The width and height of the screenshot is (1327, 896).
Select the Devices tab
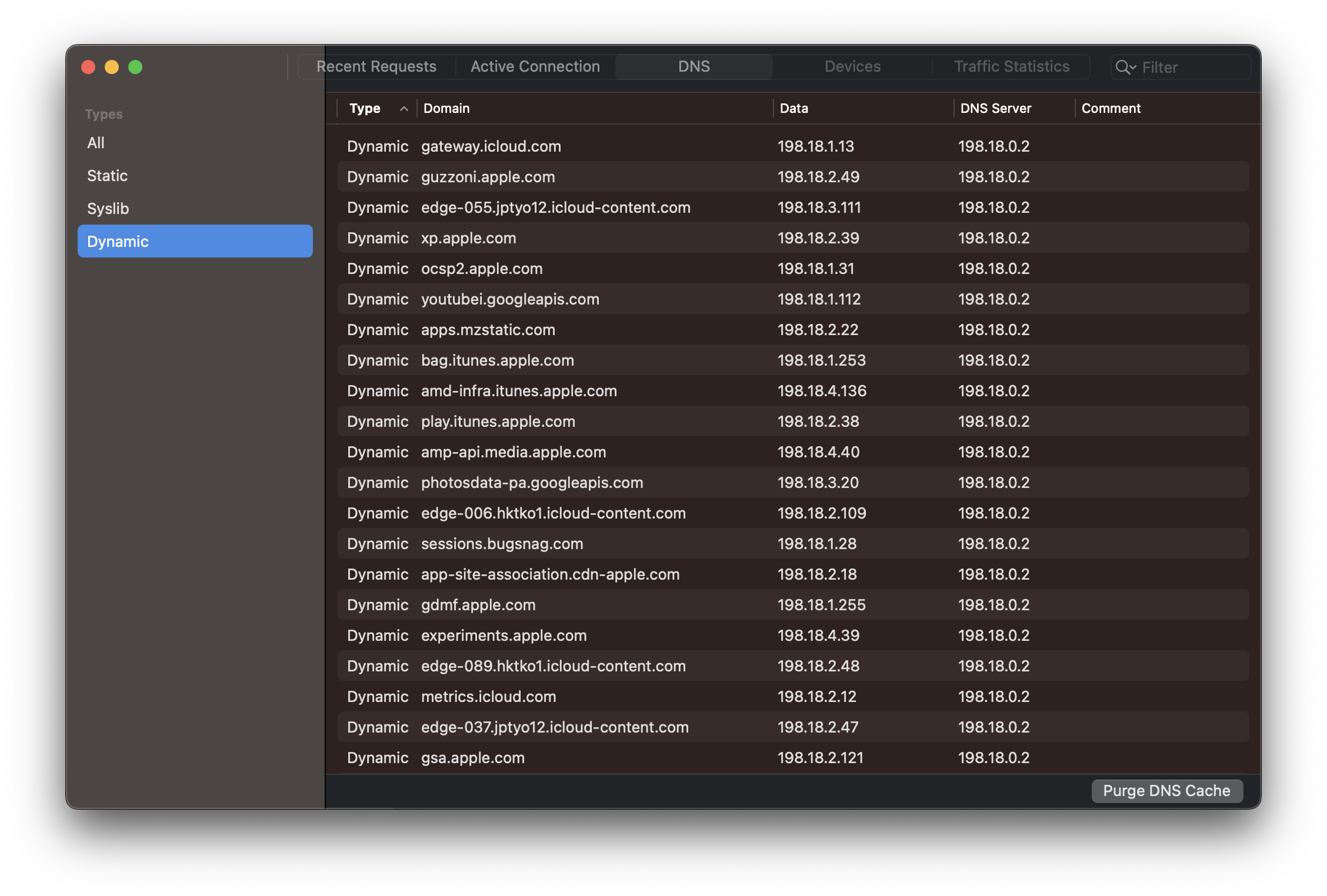point(852,67)
